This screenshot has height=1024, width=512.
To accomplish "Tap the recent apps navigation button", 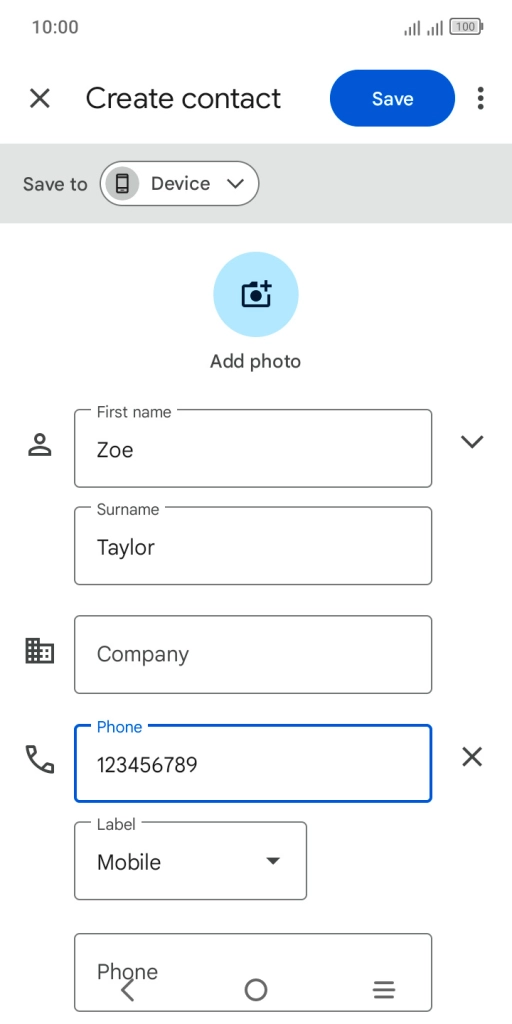I will pyautogui.click(x=384, y=990).
